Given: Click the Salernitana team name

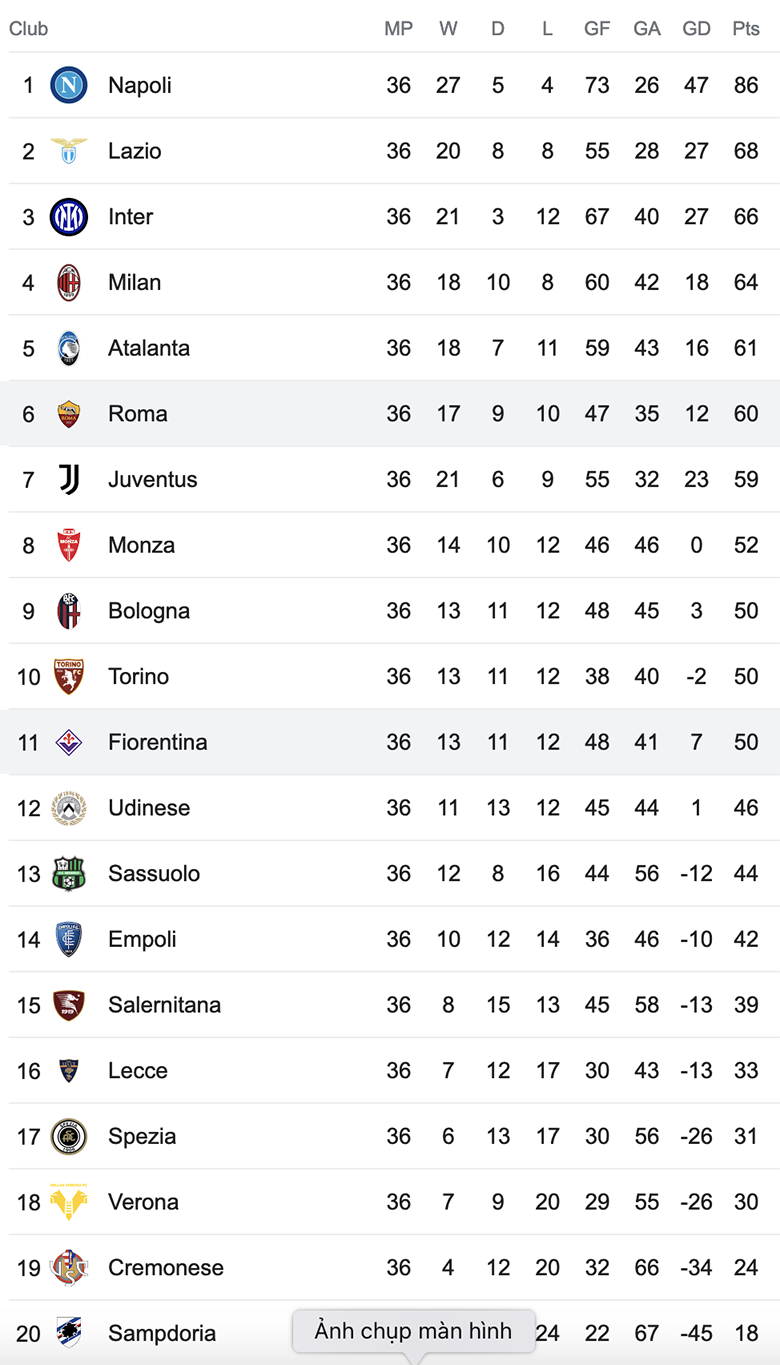Looking at the screenshot, I should pos(165,1005).
